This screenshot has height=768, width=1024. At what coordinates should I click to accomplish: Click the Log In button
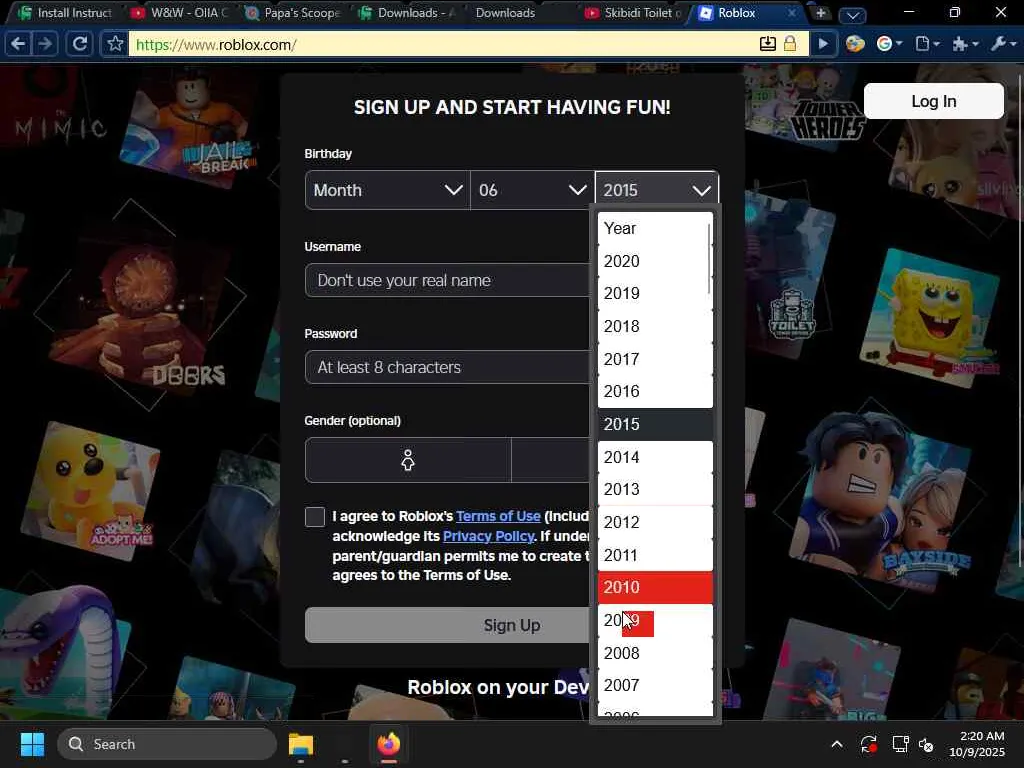pos(933,101)
